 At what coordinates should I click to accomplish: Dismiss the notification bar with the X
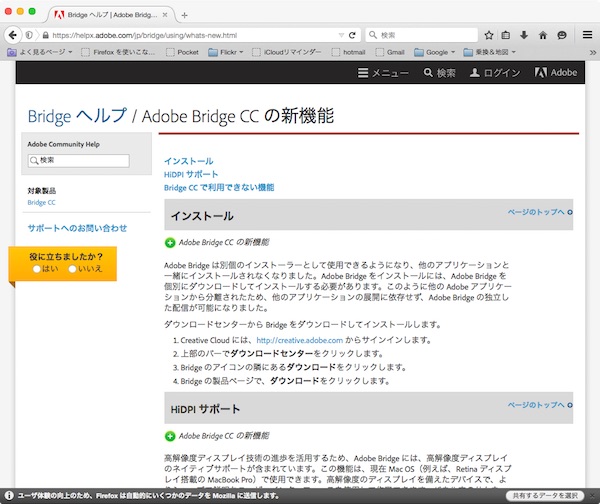[591, 495]
